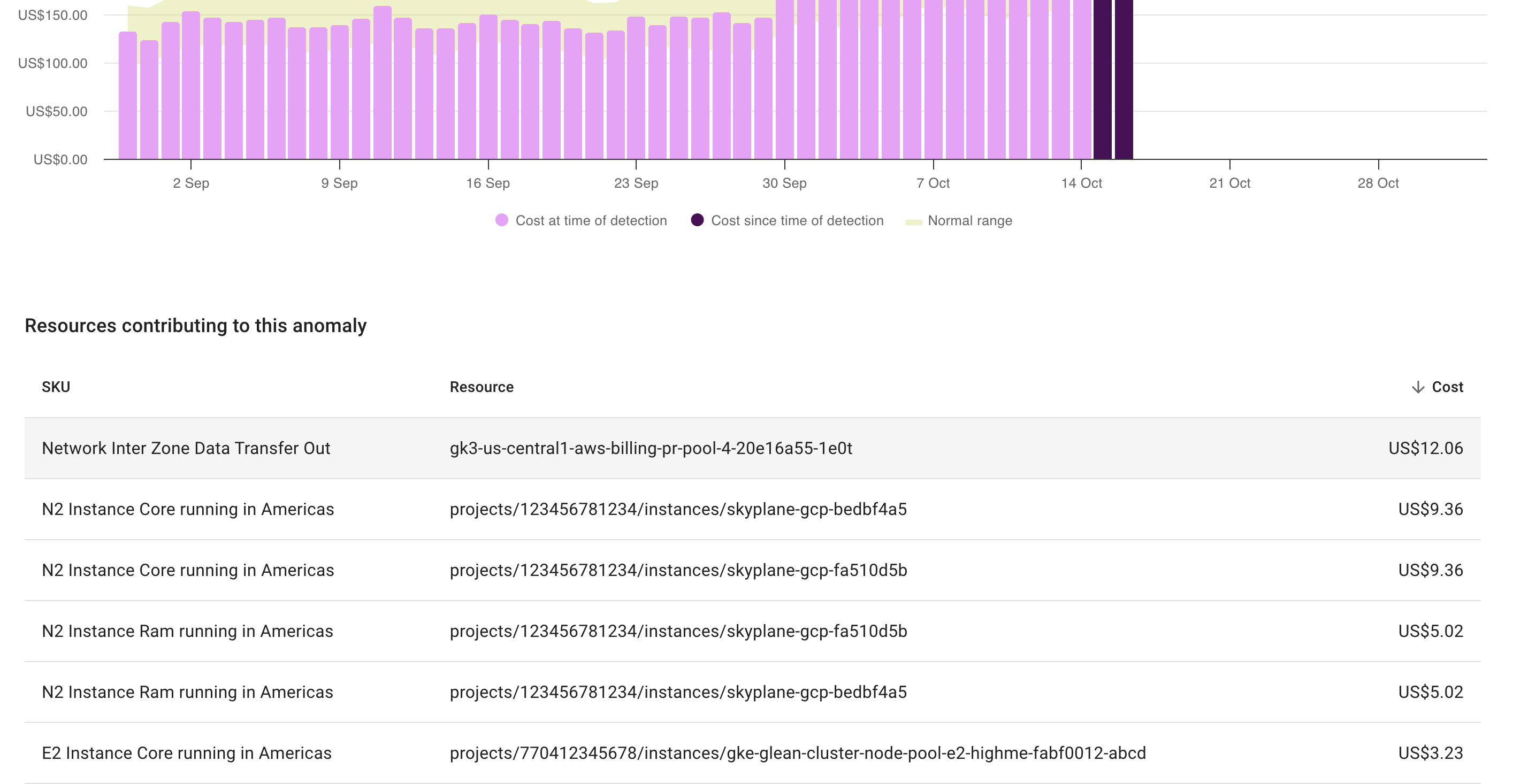Viewport: 1513px width, 784px height.
Task: Click the bar above the 2 Sep tick
Action: pos(191,85)
